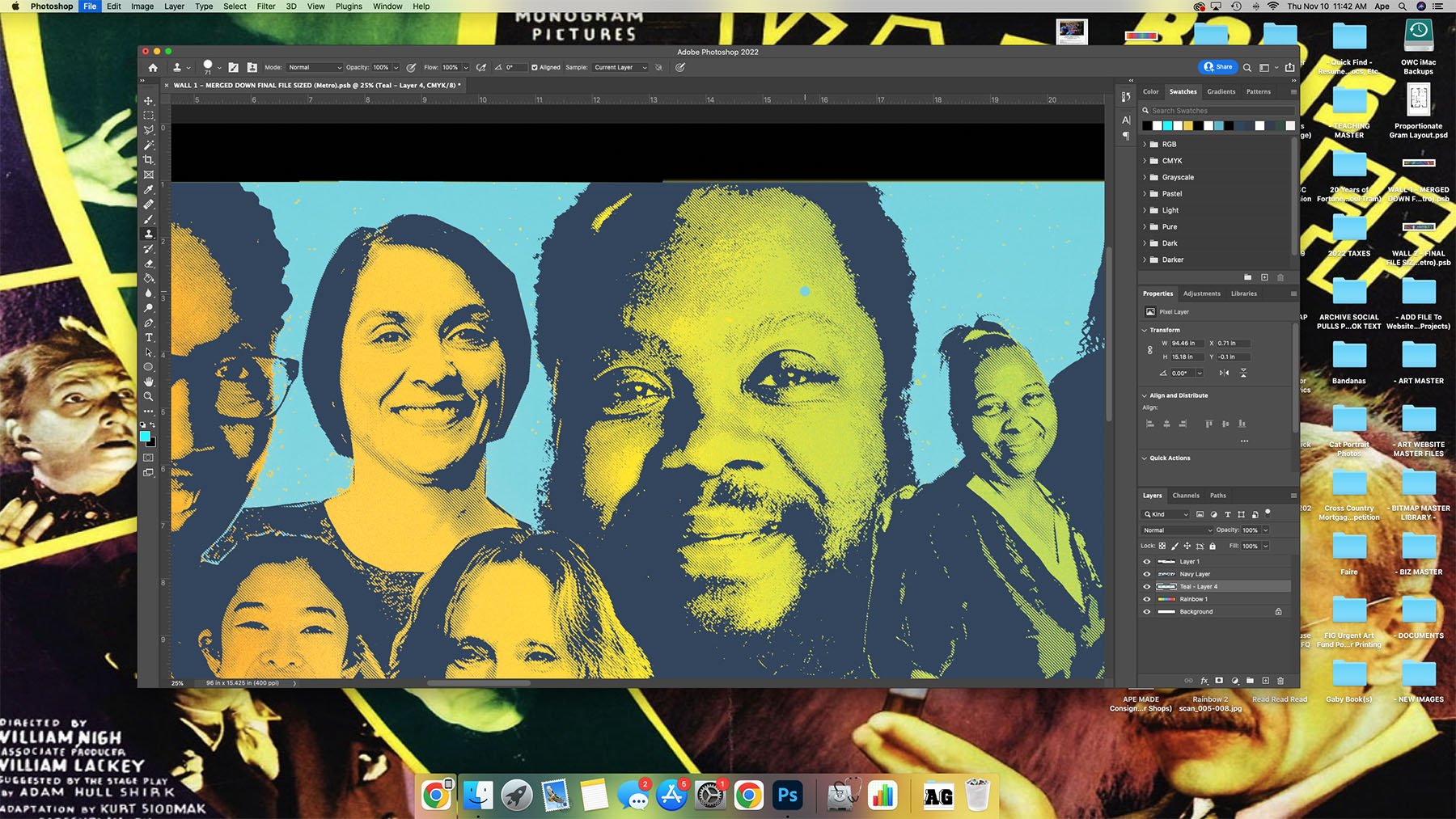Collapse the Transform section
The image size is (1456, 819).
(1145, 331)
